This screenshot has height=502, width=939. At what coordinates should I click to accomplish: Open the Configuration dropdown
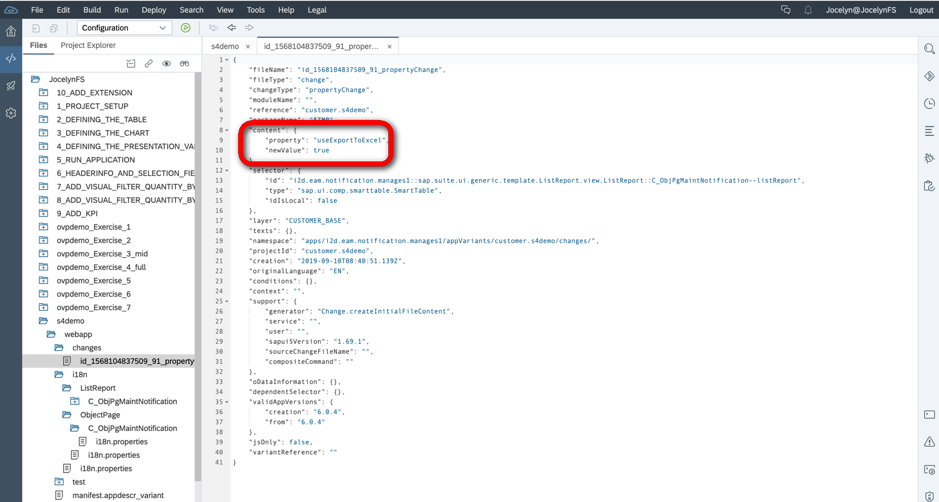point(124,28)
